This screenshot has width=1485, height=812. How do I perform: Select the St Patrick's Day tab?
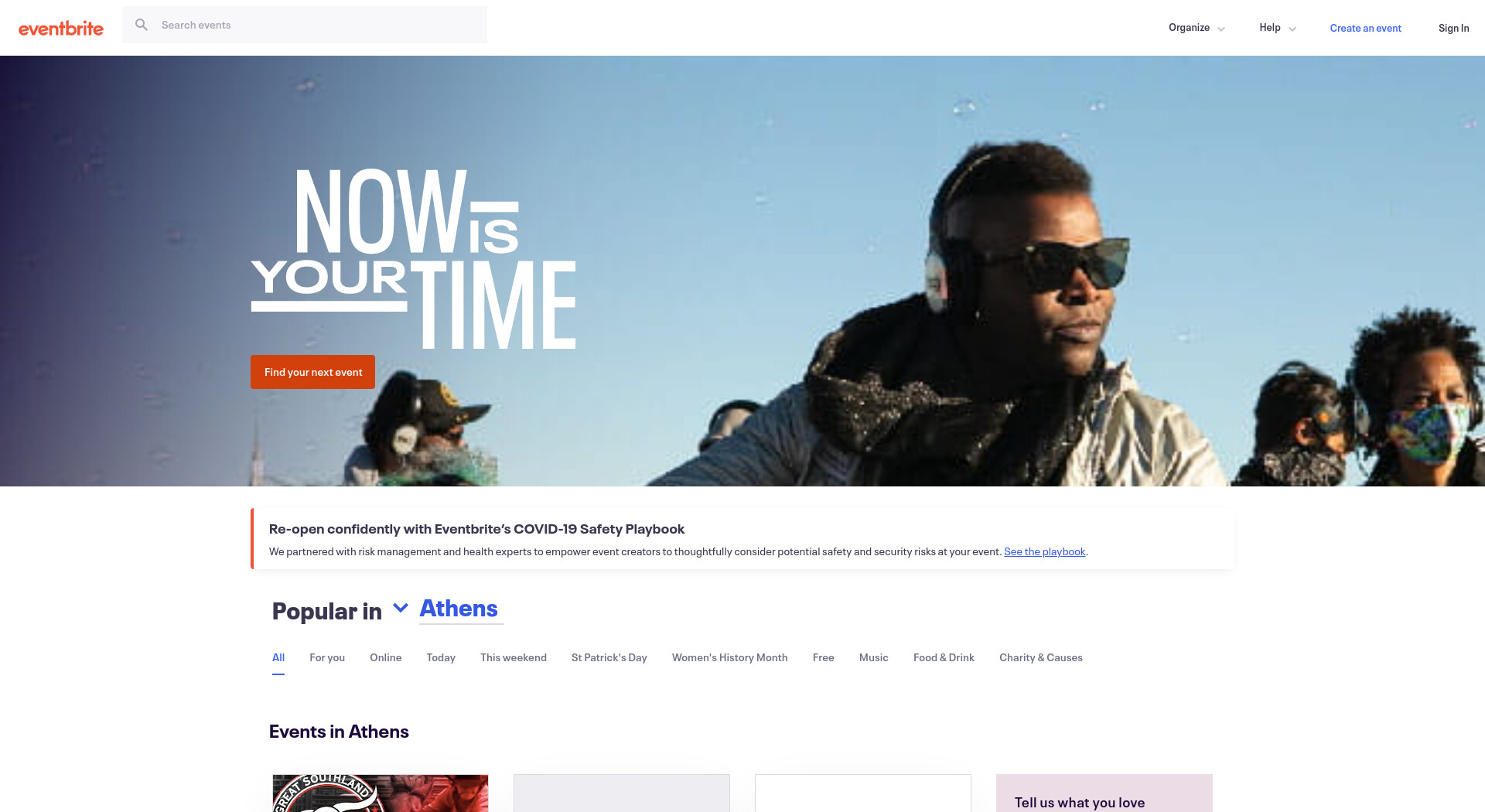pos(609,657)
